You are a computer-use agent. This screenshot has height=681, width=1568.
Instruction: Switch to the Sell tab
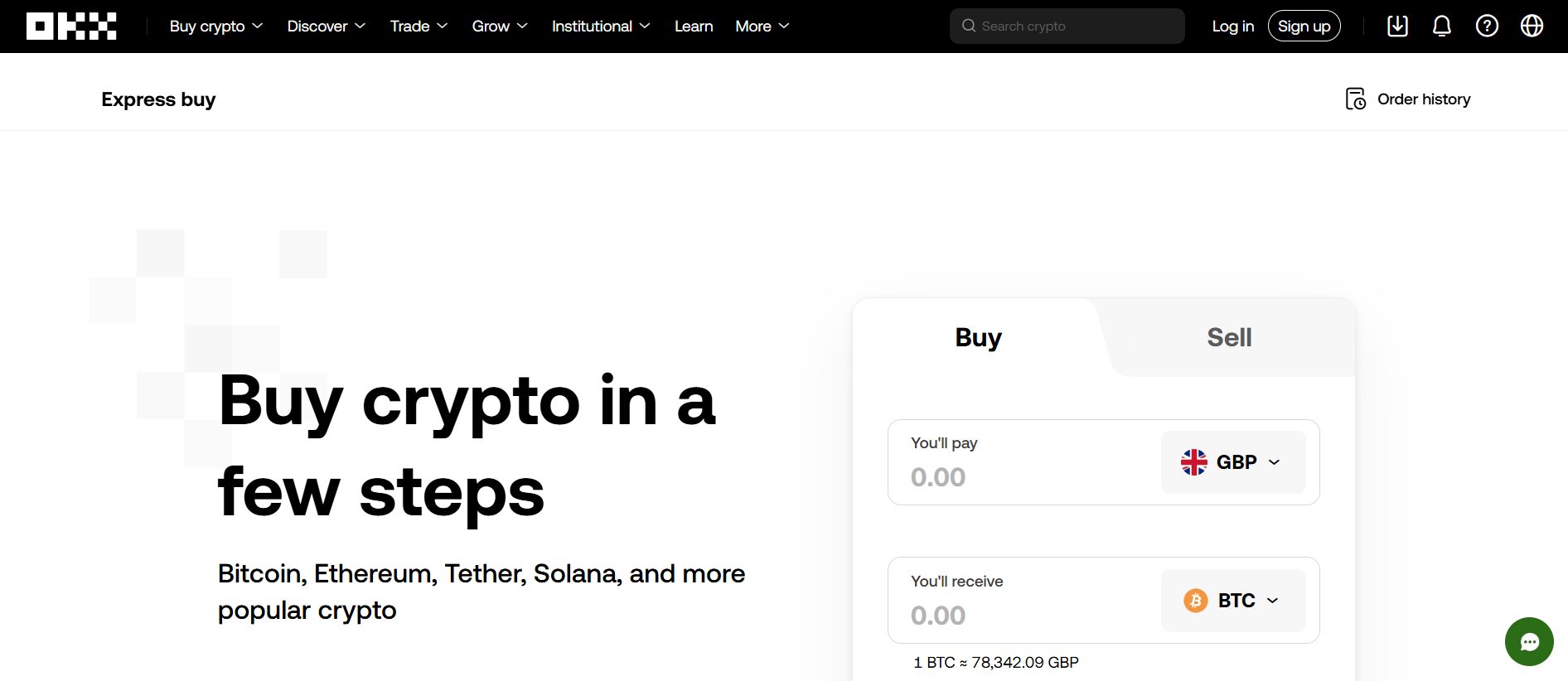pos(1229,338)
